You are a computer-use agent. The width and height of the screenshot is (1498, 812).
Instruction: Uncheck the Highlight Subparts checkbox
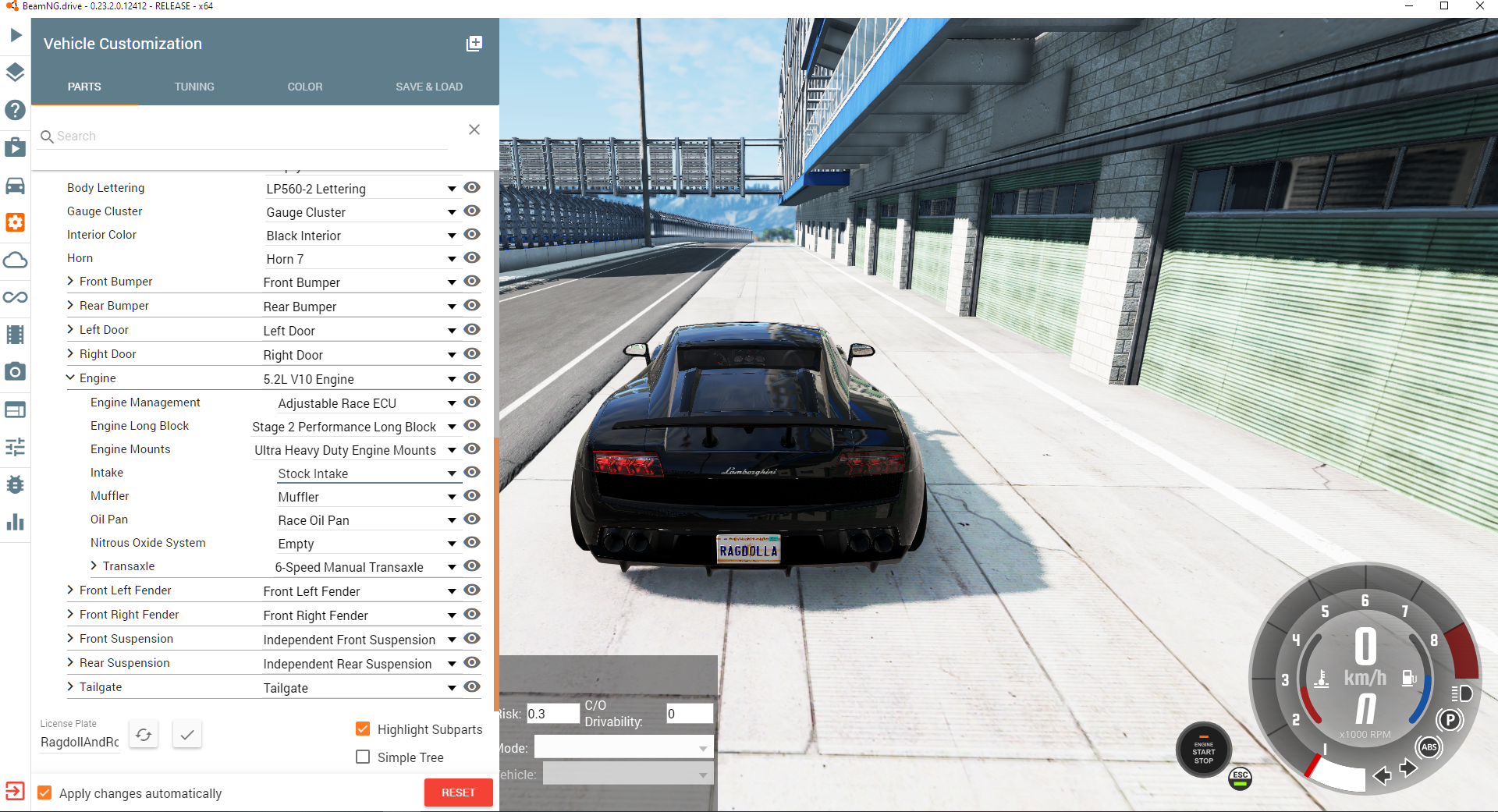[363, 729]
